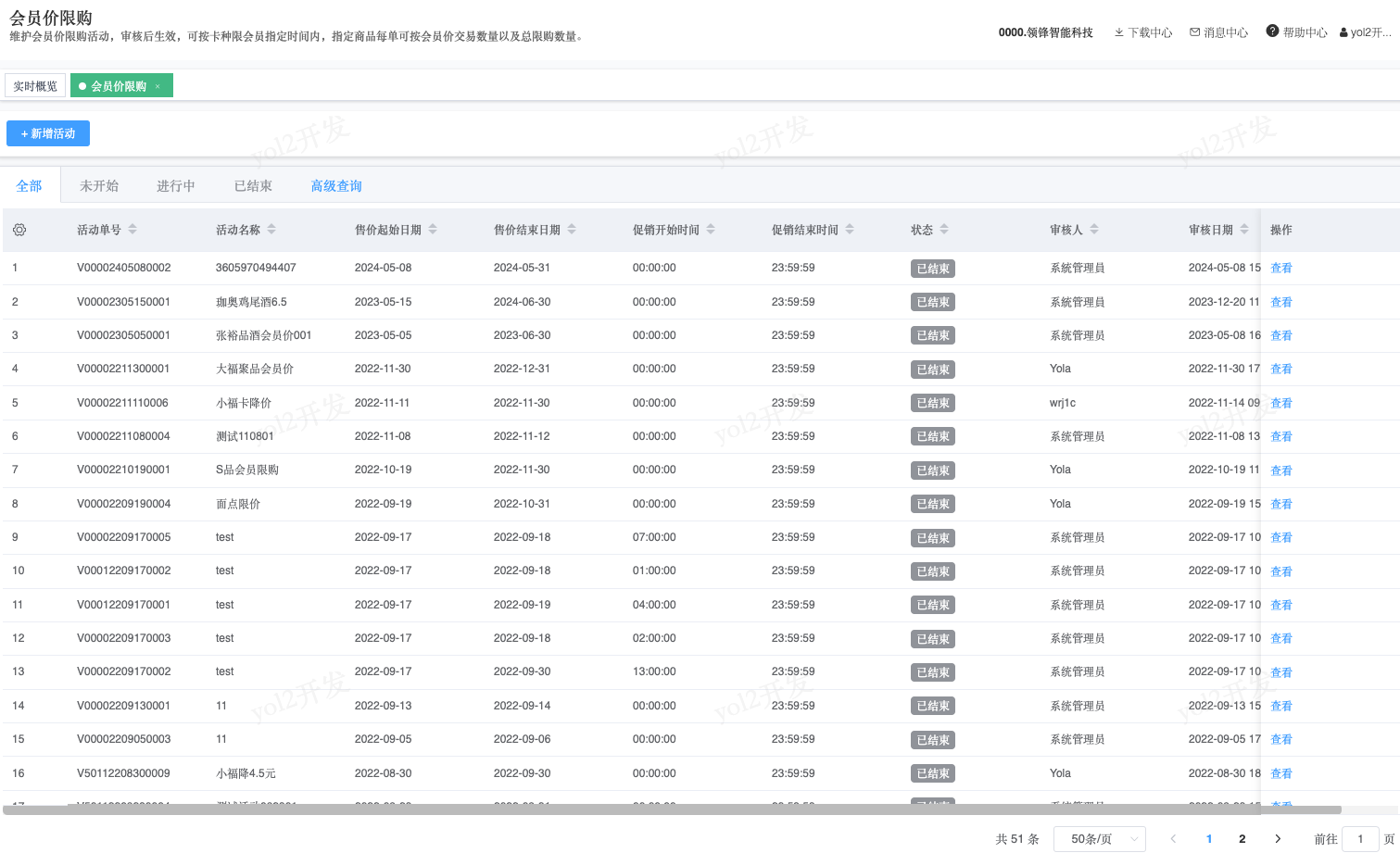Close the 会员价限购 tab with the x icon
Image resolution: width=1400 pixels, height=853 pixels.
(158, 86)
